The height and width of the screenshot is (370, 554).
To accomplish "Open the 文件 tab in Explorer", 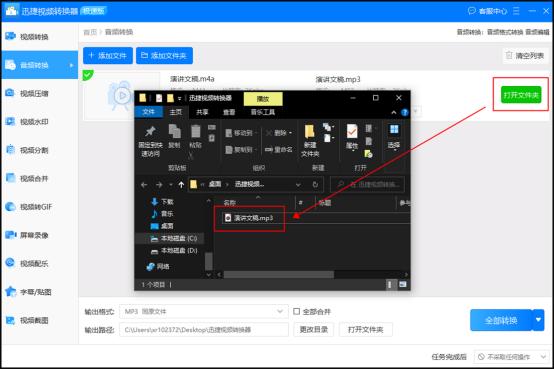I will (149, 112).
